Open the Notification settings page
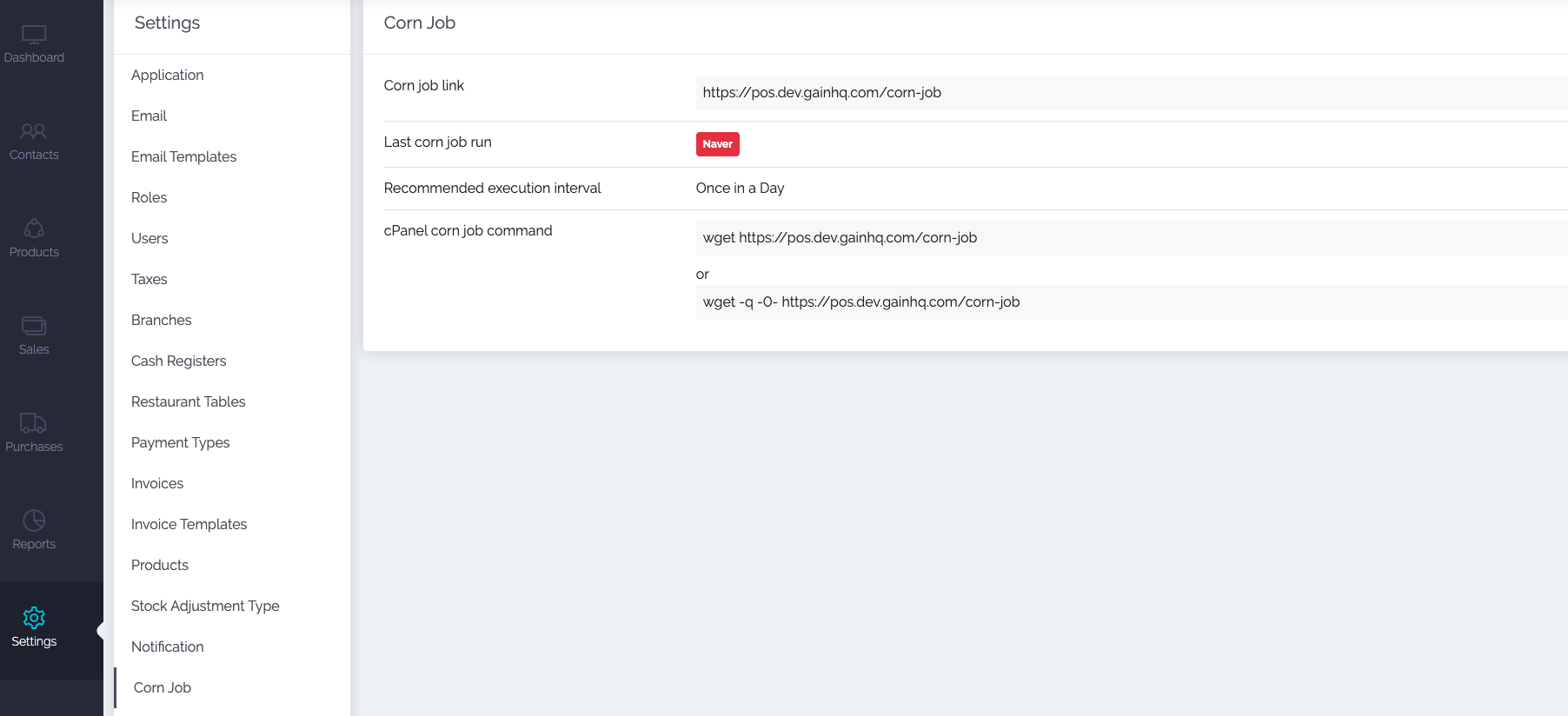 (167, 647)
